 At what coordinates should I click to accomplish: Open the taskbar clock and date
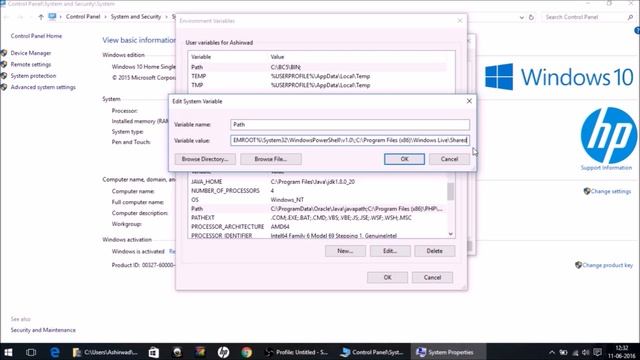[621, 352]
